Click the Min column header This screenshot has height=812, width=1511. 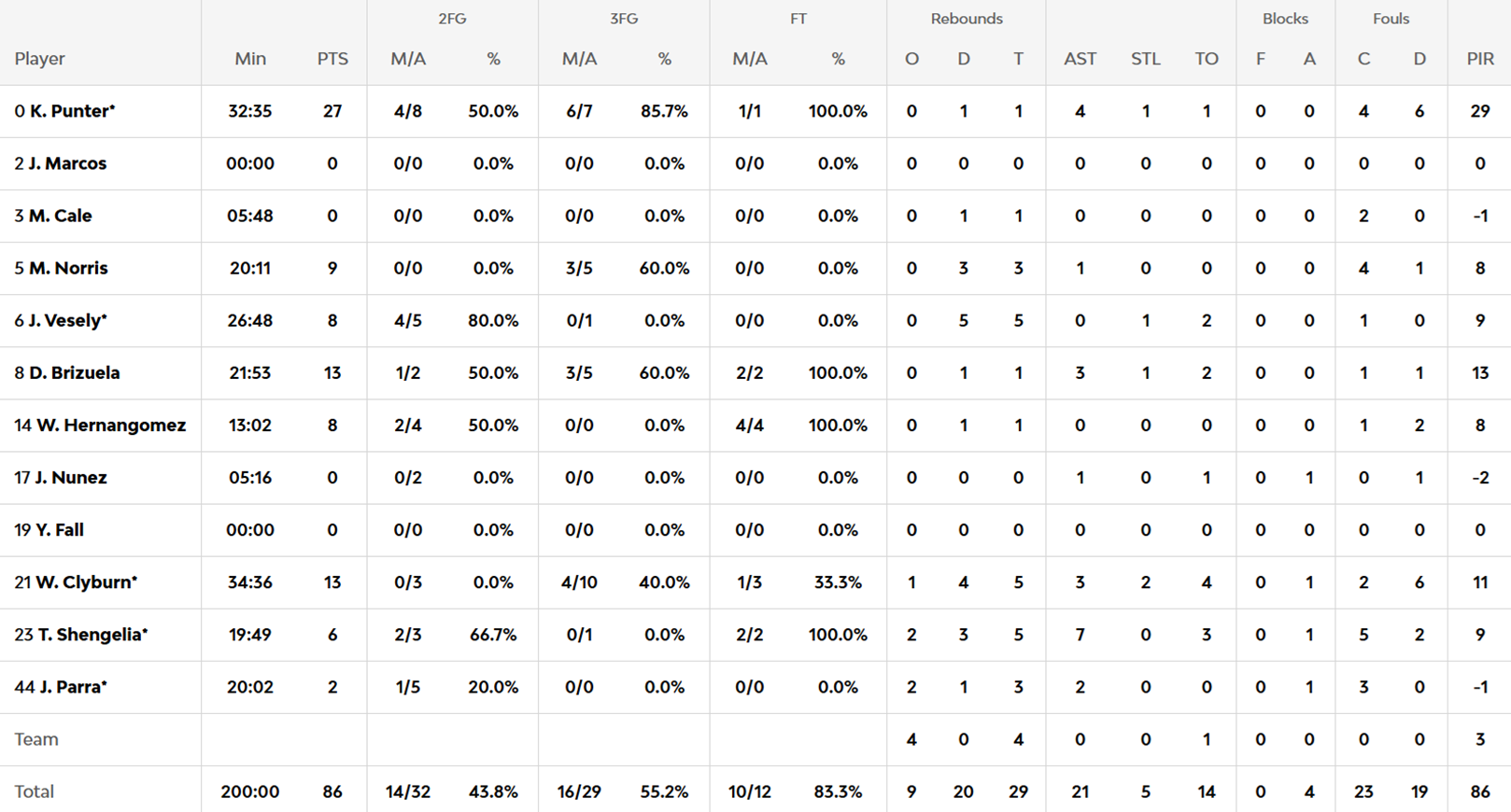pyautogui.click(x=250, y=59)
